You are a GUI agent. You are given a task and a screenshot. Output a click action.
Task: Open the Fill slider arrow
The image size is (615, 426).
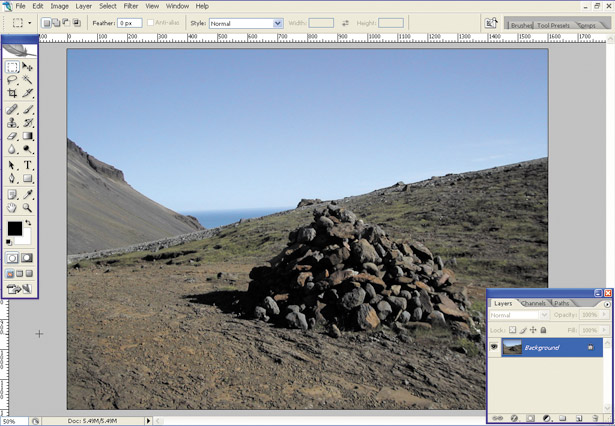point(604,330)
